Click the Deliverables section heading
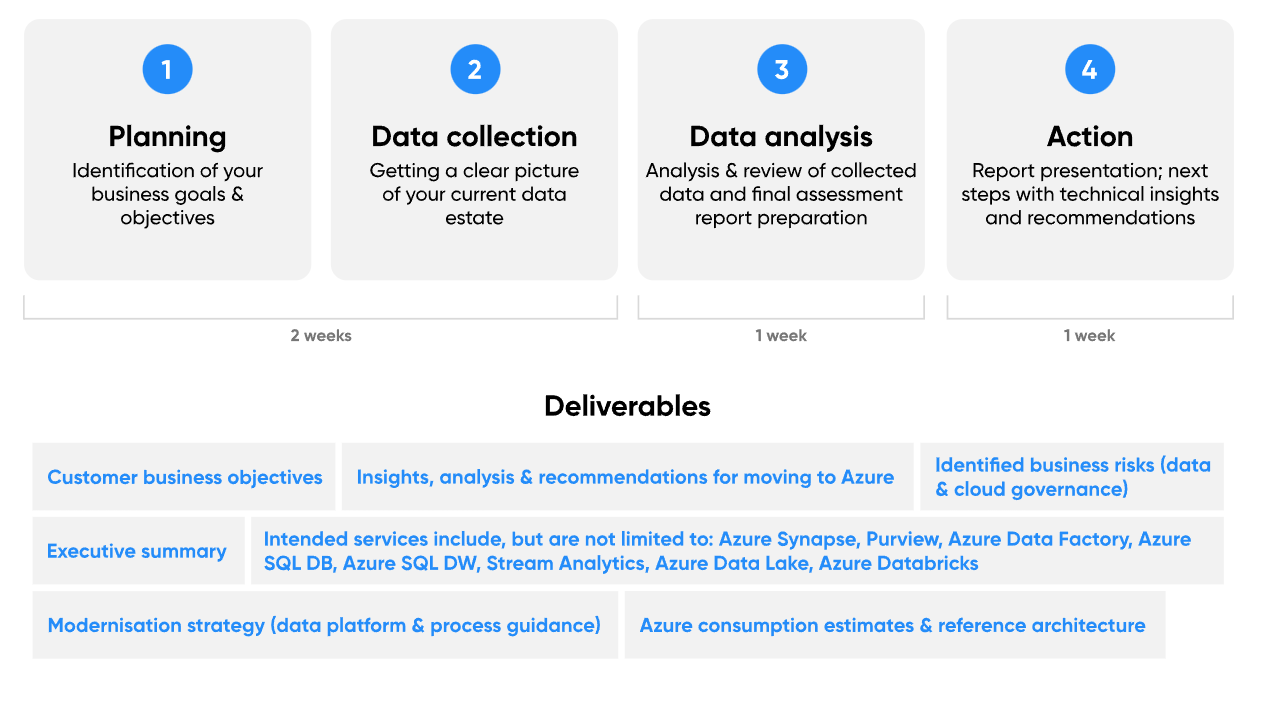Screen dimensions: 1280x720 click(627, 406)
